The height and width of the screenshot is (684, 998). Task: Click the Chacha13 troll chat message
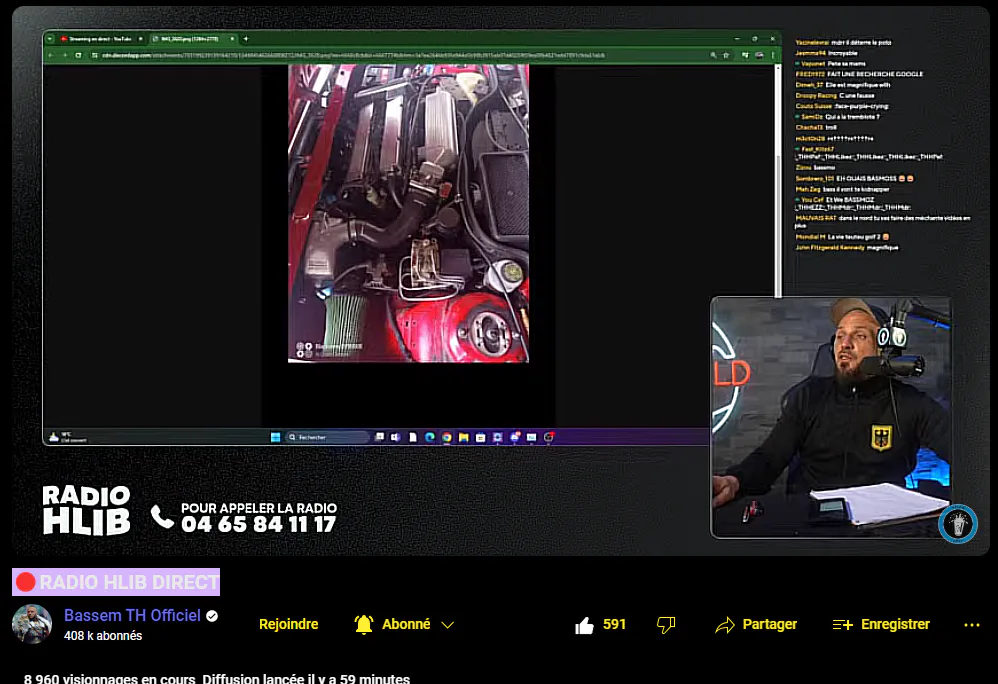point(816,127)
